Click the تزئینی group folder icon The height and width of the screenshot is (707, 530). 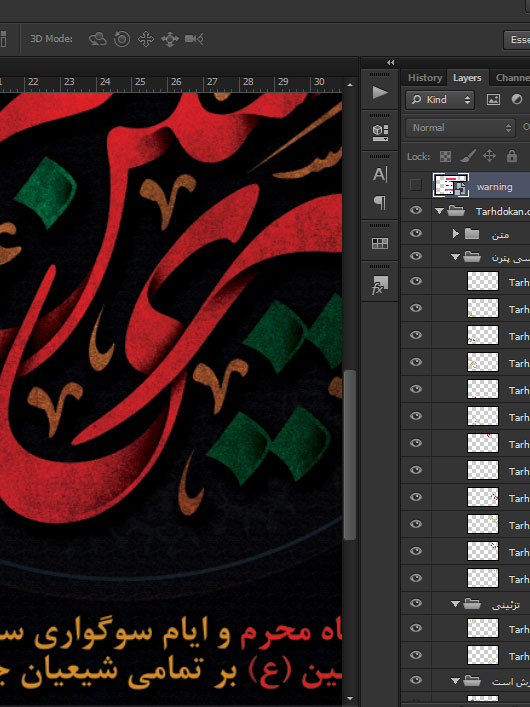click(472, 603)
